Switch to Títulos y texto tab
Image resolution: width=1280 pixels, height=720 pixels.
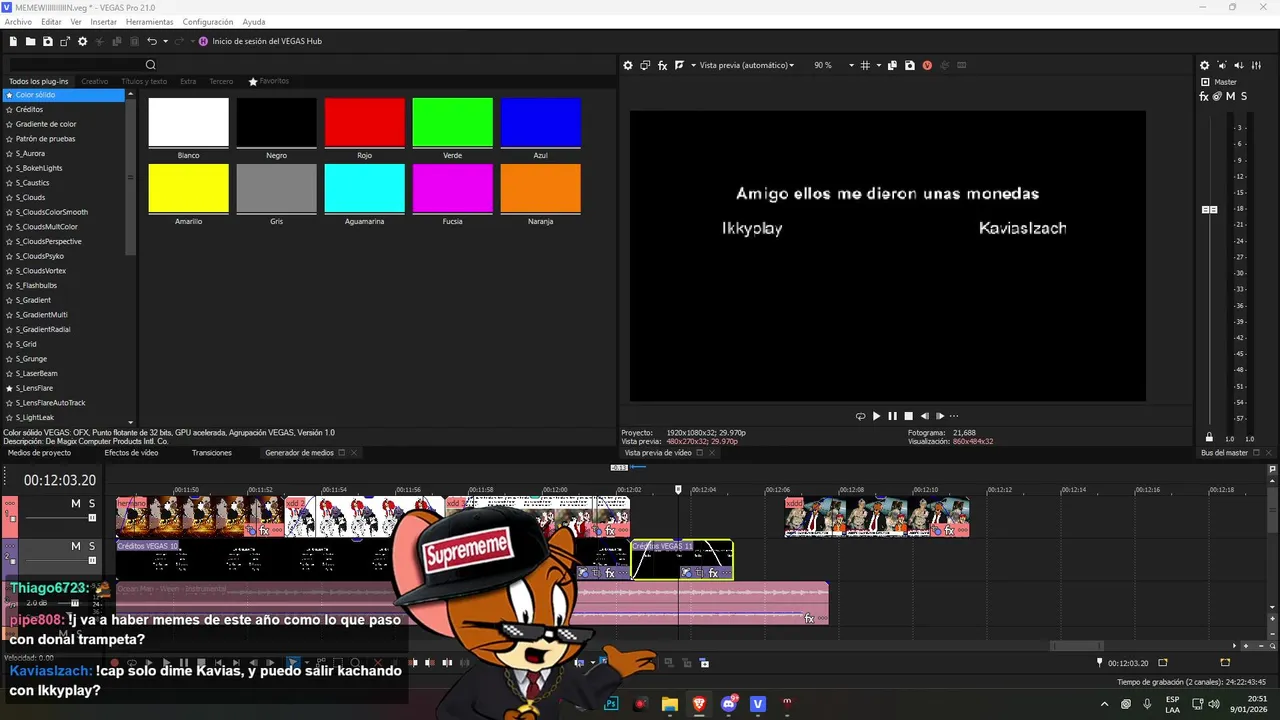(144, 81)
